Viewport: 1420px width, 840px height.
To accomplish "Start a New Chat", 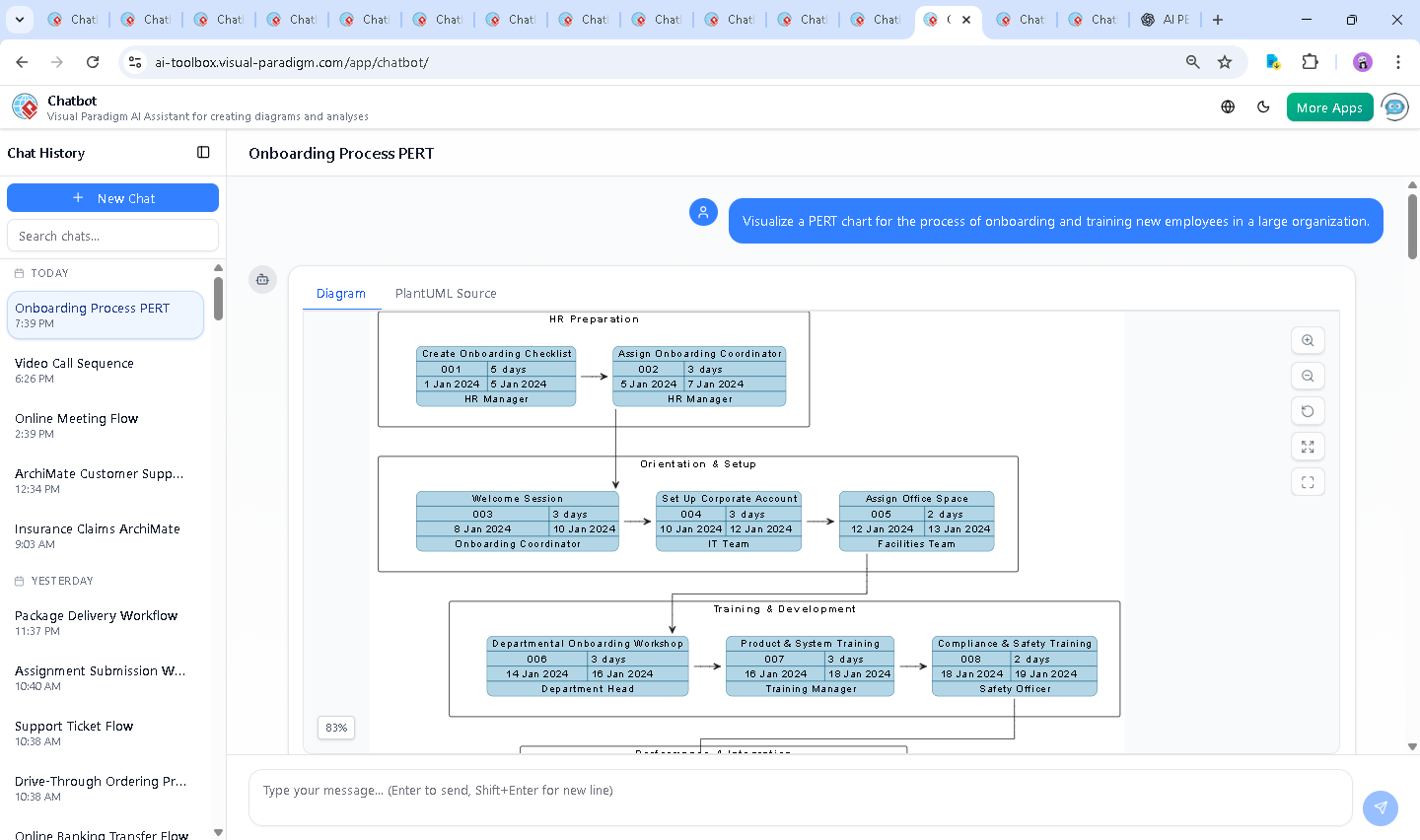I will point(112,197).
